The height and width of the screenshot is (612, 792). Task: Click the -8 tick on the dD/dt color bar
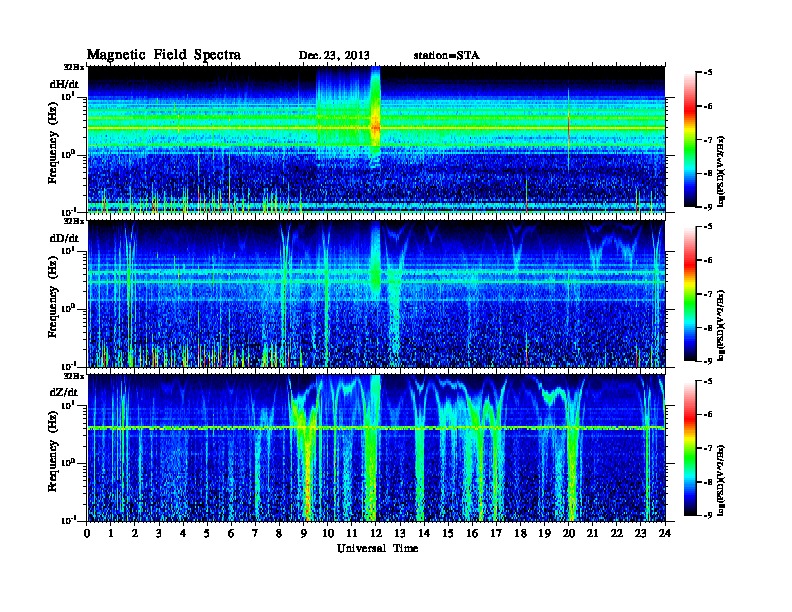click(x=708, y=328)
